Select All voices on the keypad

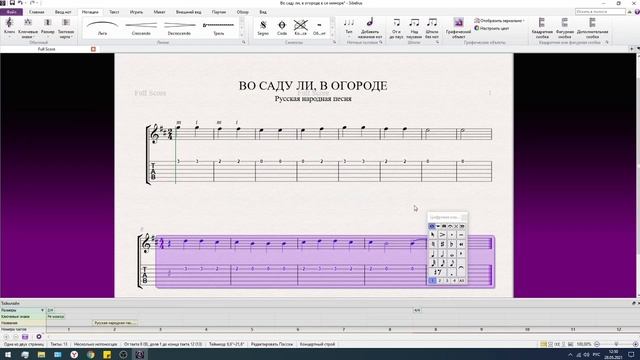pos(462,281)
